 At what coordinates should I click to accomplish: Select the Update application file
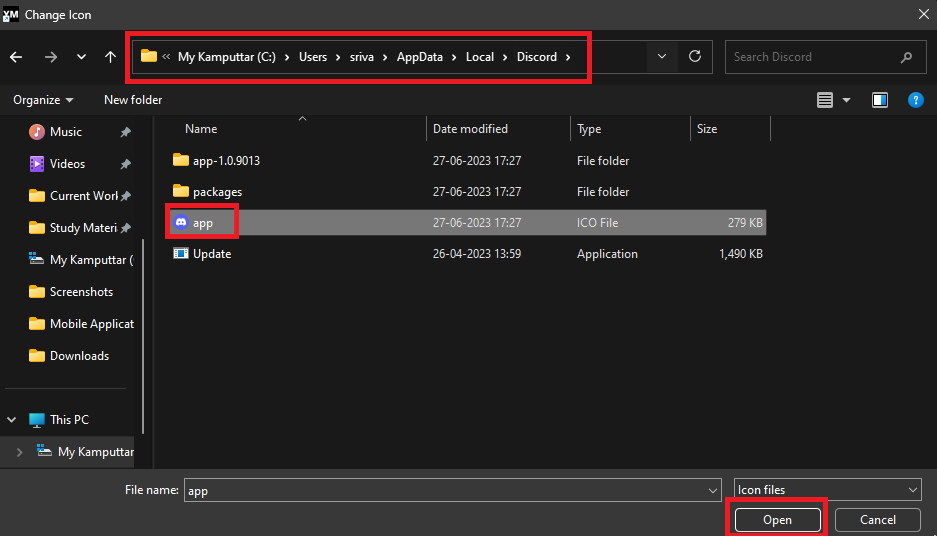[211, 254]
